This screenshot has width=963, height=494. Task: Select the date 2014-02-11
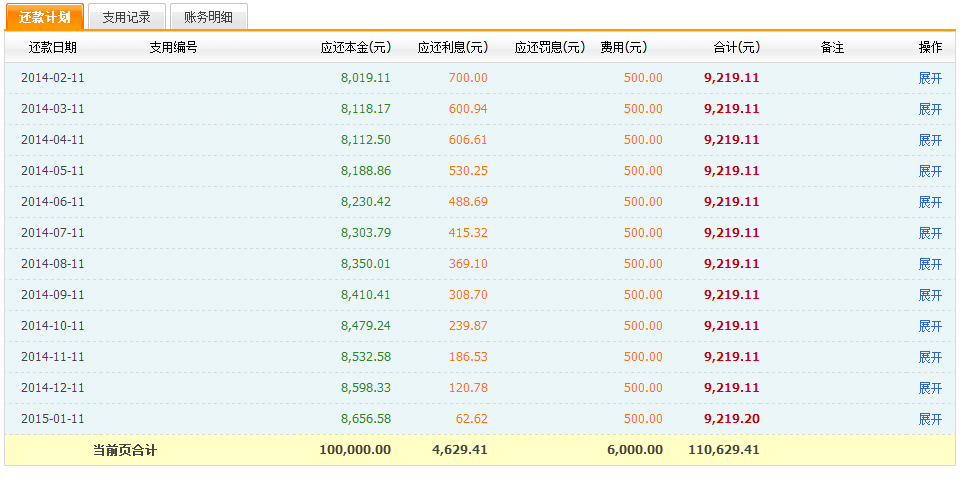coord(53,78)
